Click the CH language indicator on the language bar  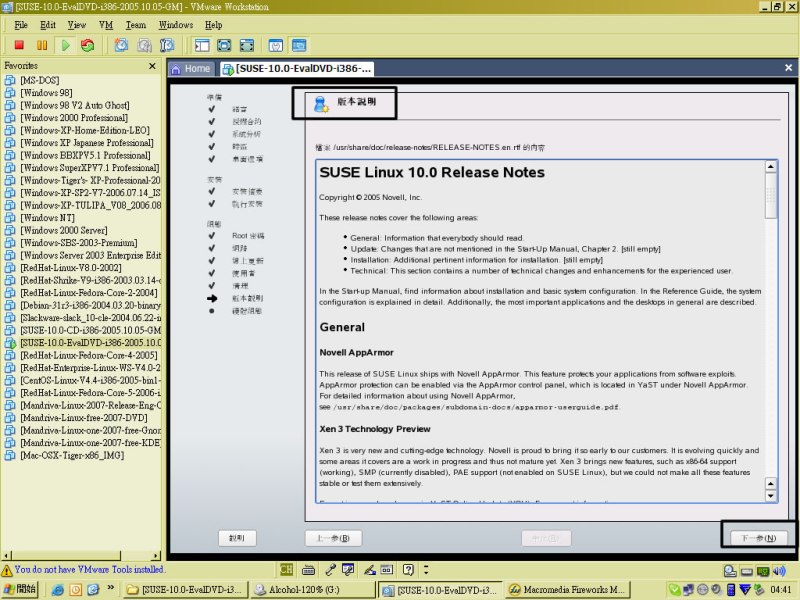(x=286, y=569)
